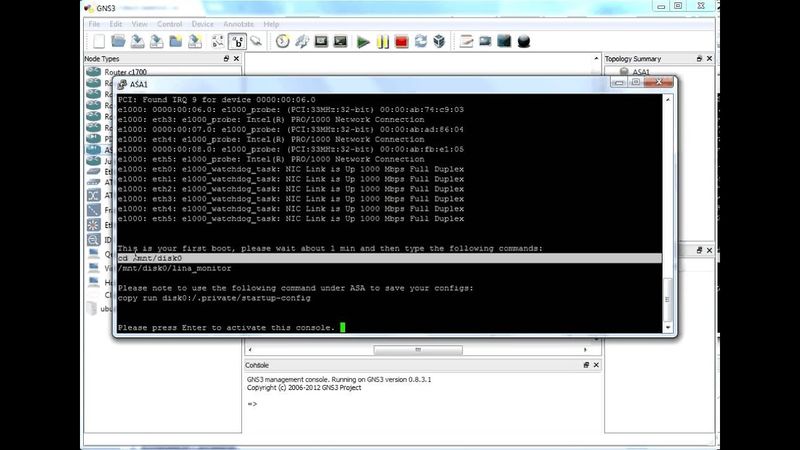Start all devices with green play button
The image size is (800, 450).
click(x=363, y=41)
